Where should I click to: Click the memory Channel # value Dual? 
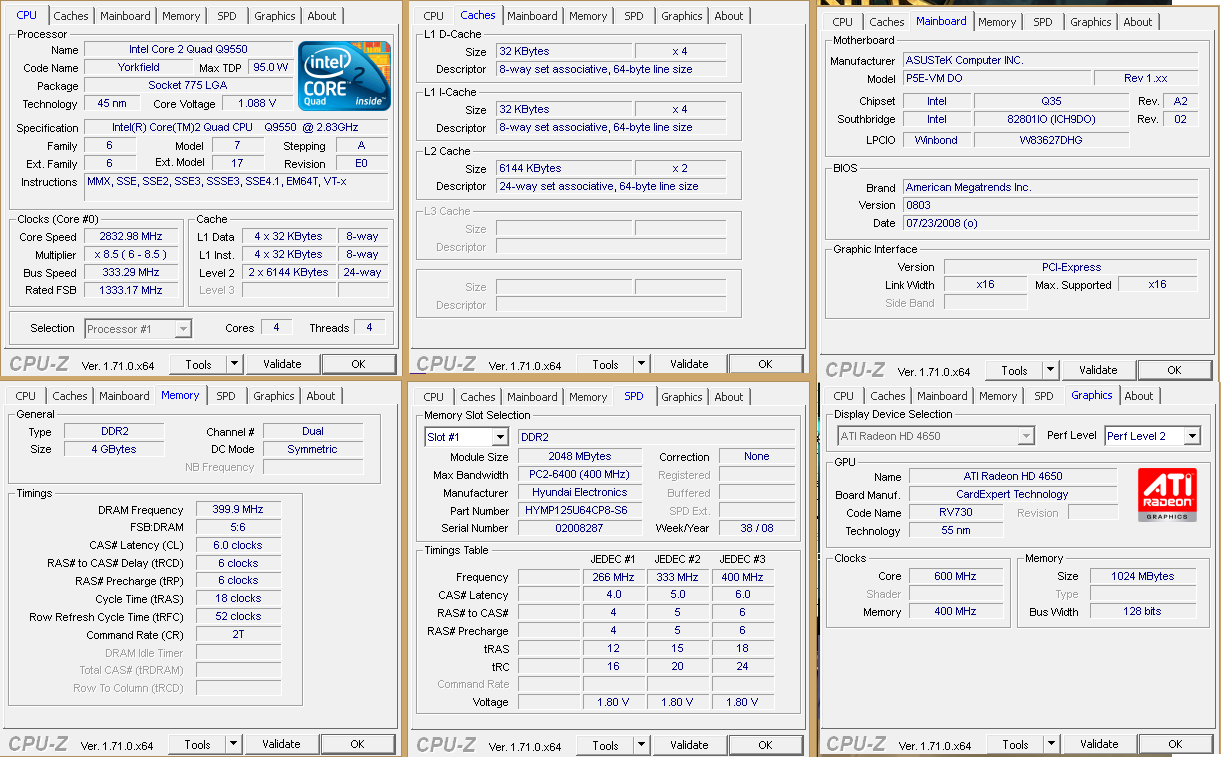[x=313, y=432]
